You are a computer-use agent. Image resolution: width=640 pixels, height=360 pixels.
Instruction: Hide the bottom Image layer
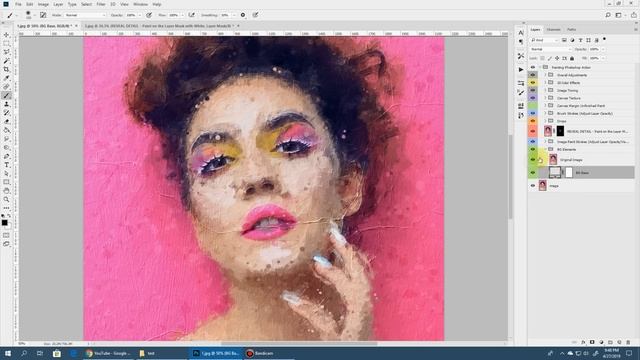532,186
